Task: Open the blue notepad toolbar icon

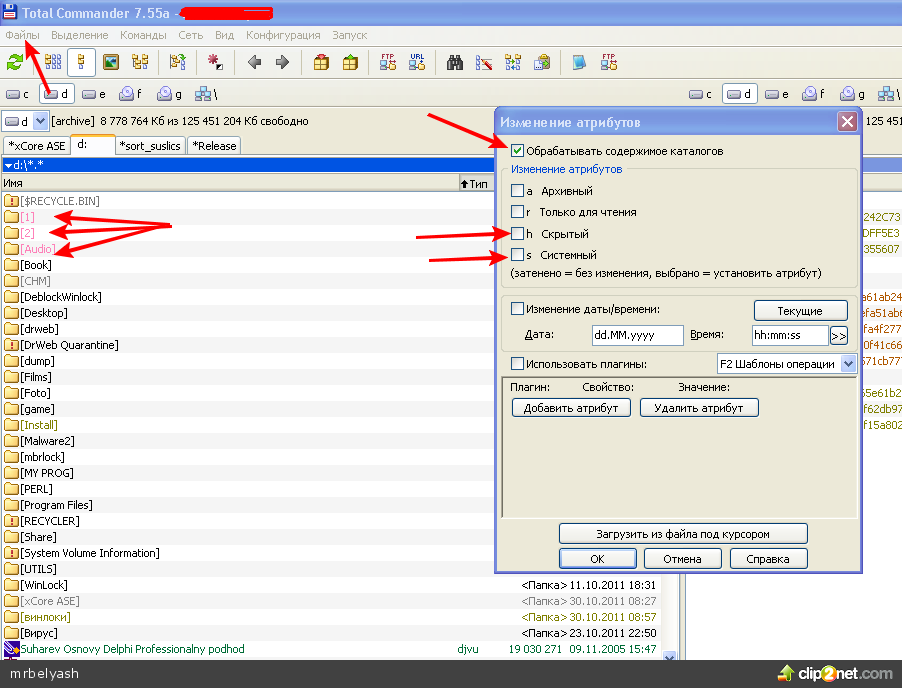Action: click(x=579, y=62)
